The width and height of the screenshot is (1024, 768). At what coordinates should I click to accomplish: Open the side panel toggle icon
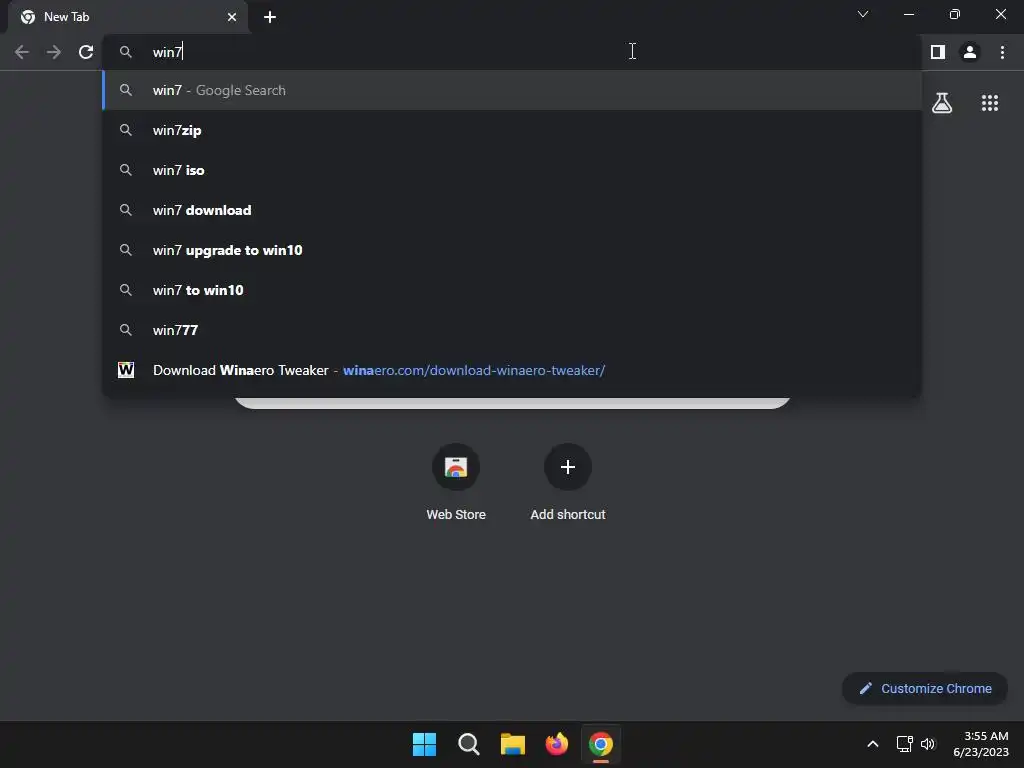tap(938, 52)
